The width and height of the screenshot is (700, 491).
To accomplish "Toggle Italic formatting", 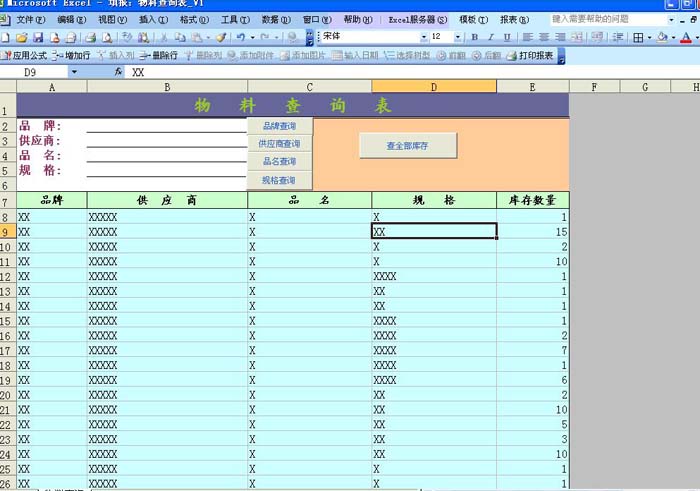I will tap(491, 38).
